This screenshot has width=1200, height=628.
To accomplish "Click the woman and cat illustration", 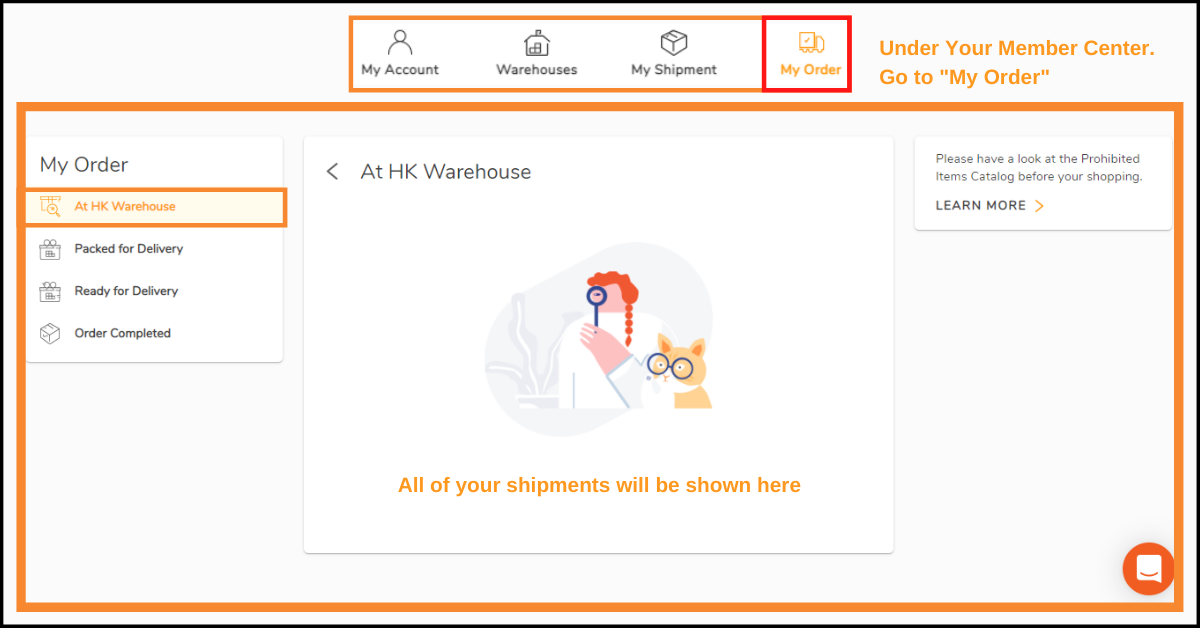I will pyautogui.click(x=600, y=340).
